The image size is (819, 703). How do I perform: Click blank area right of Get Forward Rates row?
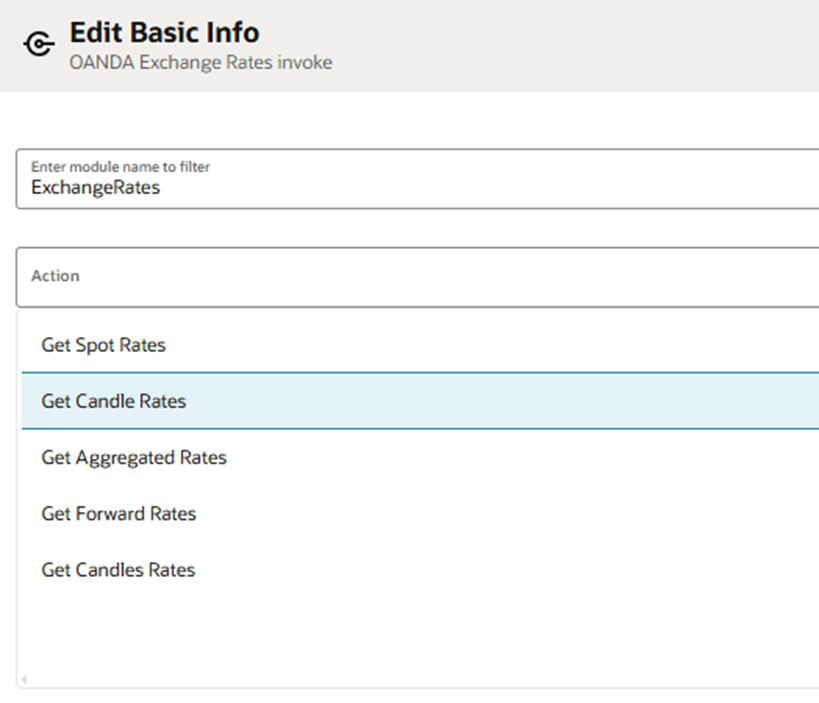click(x=550, y=514)
